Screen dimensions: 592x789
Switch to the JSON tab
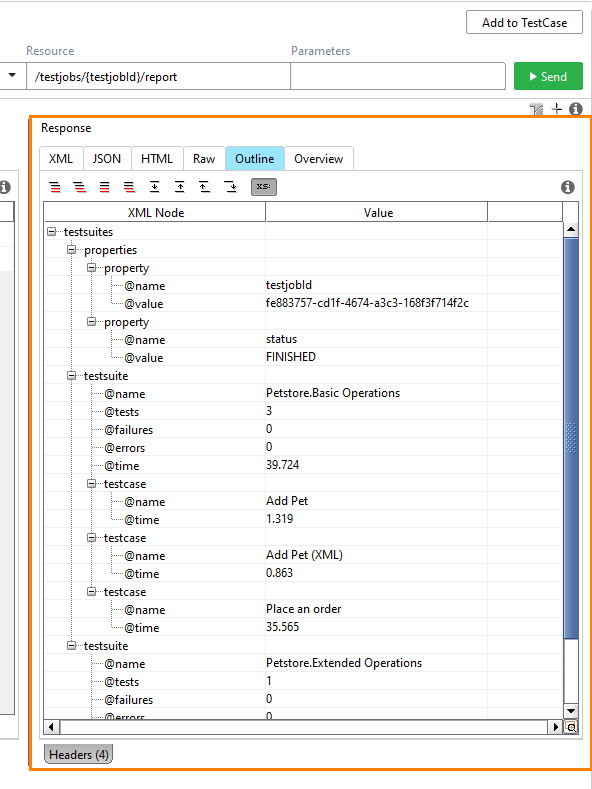click(107, 159)
